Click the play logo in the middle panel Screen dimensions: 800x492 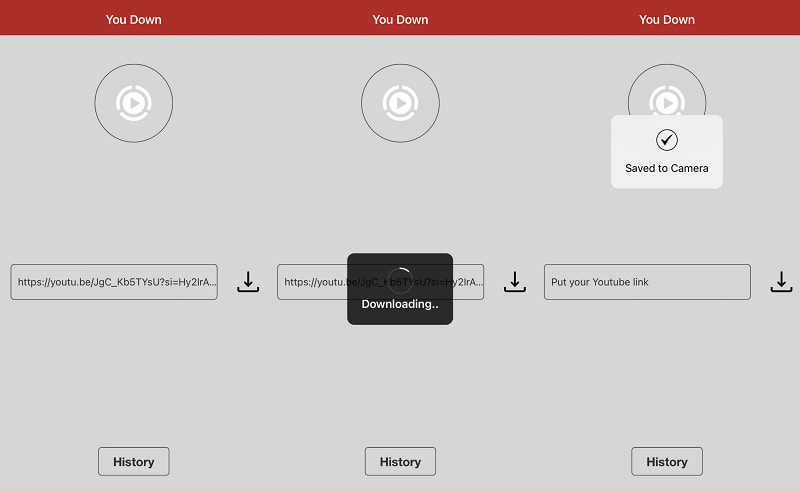click(400, 102)
